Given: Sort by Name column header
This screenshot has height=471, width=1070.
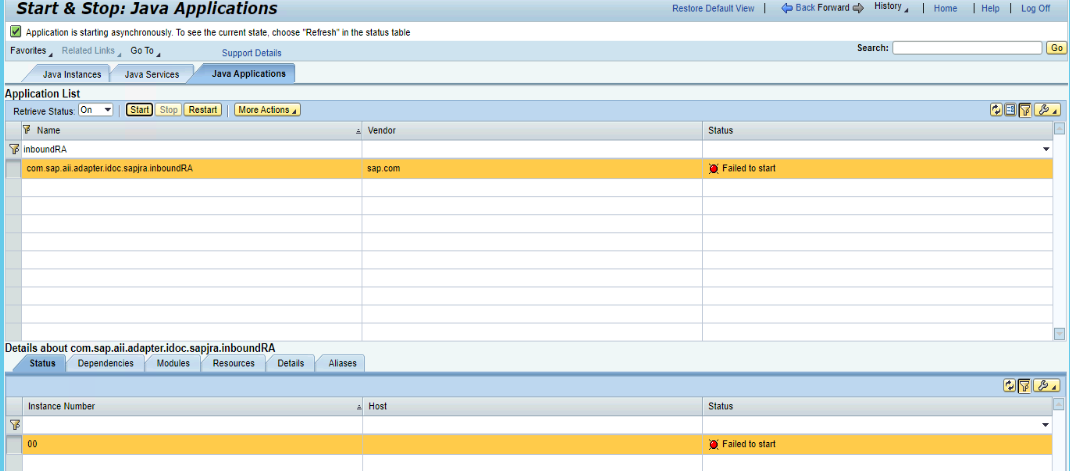Looking at the screenshot, I should click(x=191, y=130).
